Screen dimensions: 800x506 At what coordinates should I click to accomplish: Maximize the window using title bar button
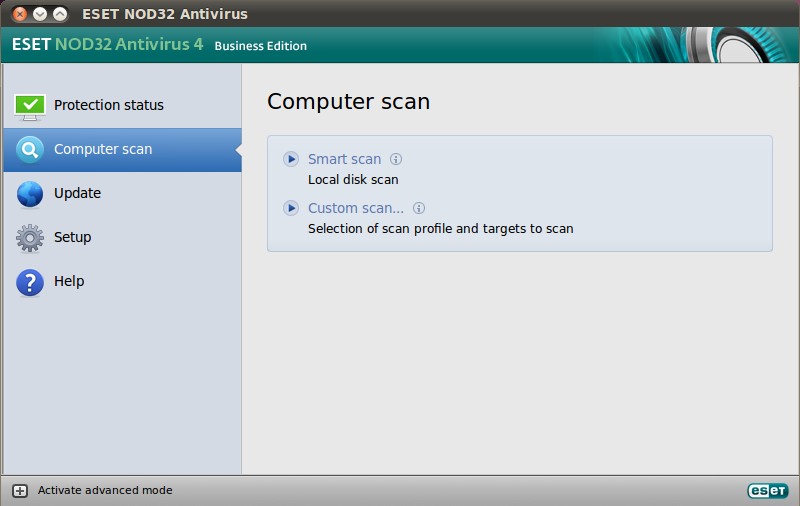pyautogui.click(x=60, y=14)
